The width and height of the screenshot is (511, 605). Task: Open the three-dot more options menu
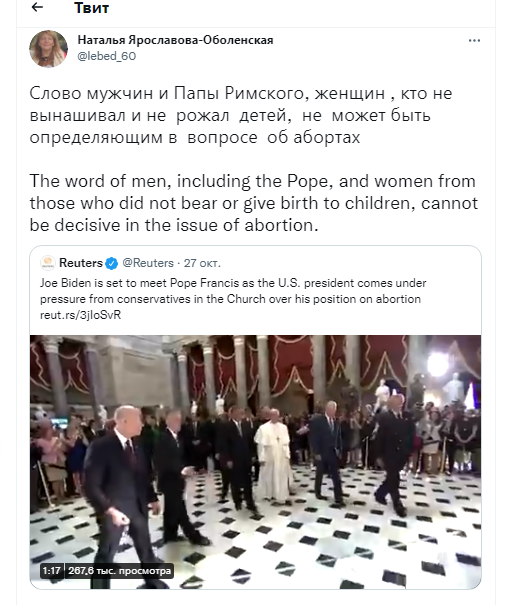474,41
